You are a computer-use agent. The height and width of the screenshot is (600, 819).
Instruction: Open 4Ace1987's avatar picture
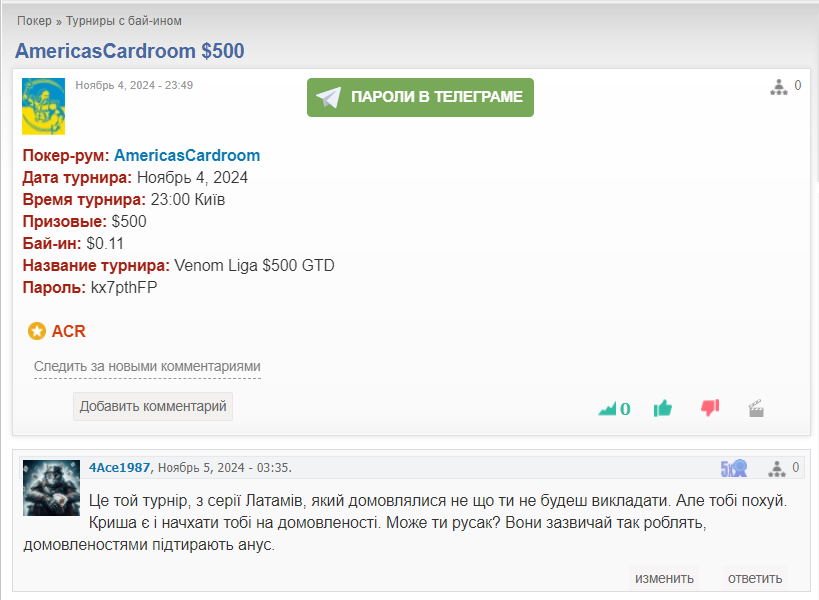(x=51, y=488)
